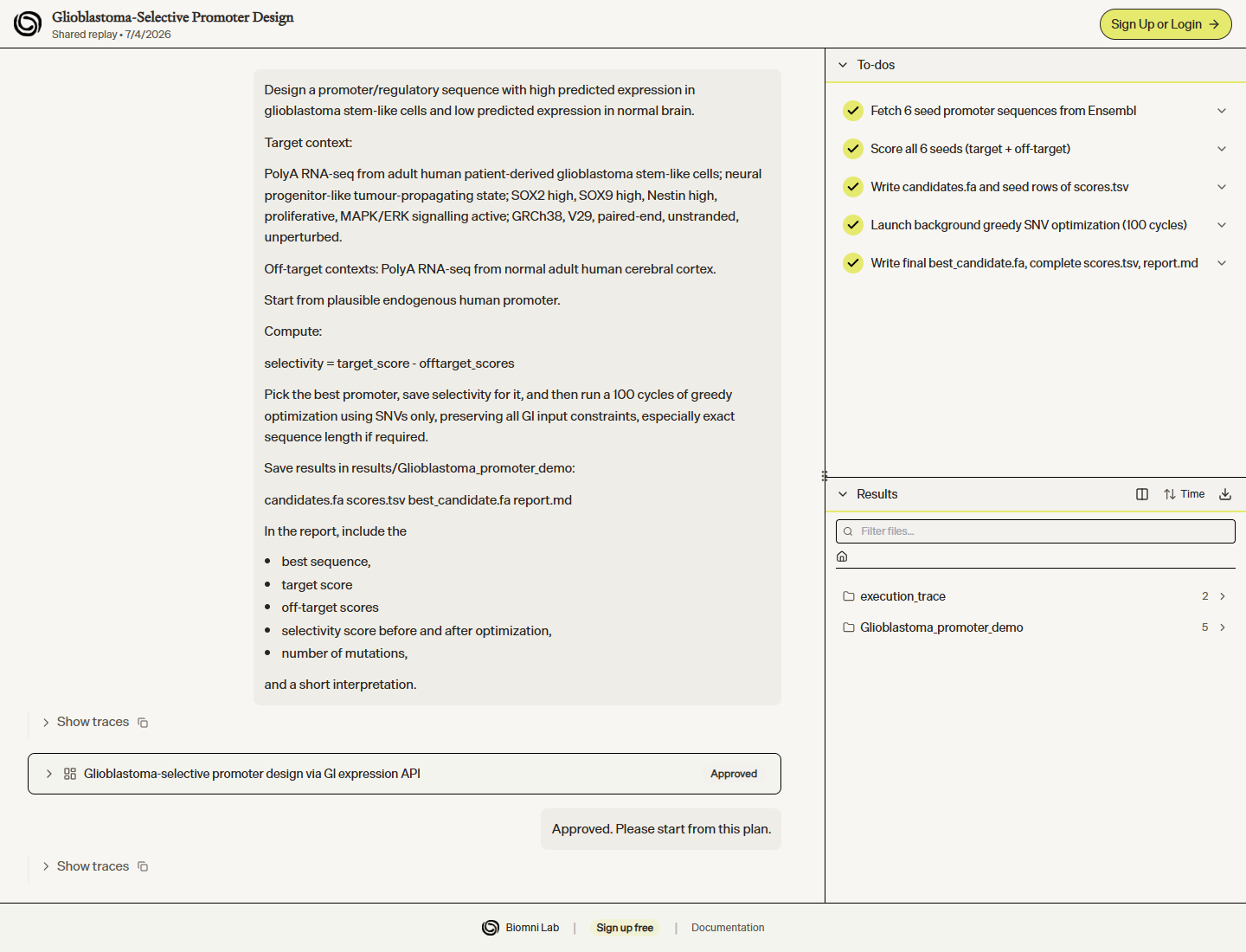This screenshot has height=952, width=1246.
Task: Click the Sign Up or Login button
Action: 1166,24
